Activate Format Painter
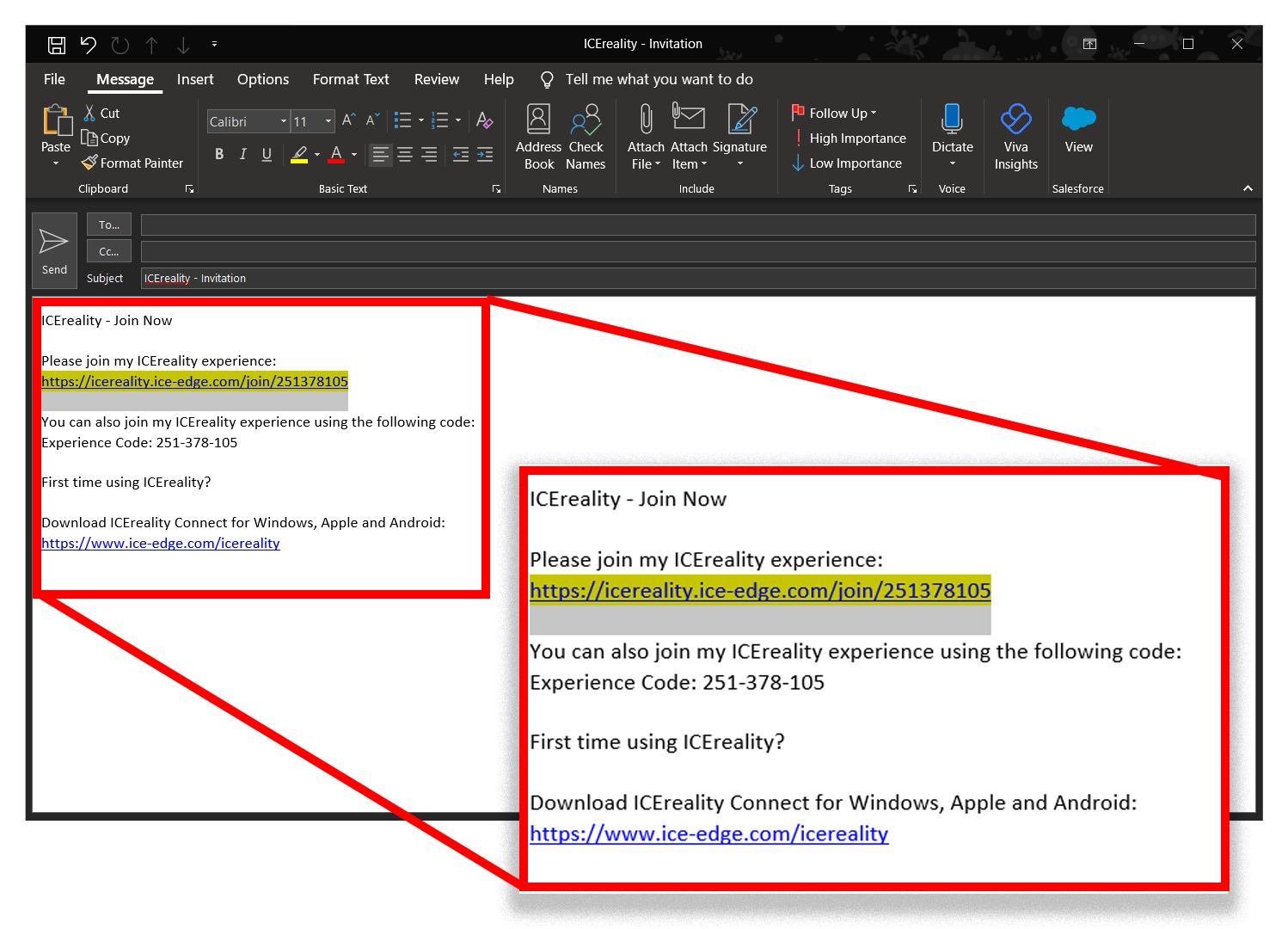Viewport: 1288px width, 929px height. pyautogui.click(x=132, y=163)
